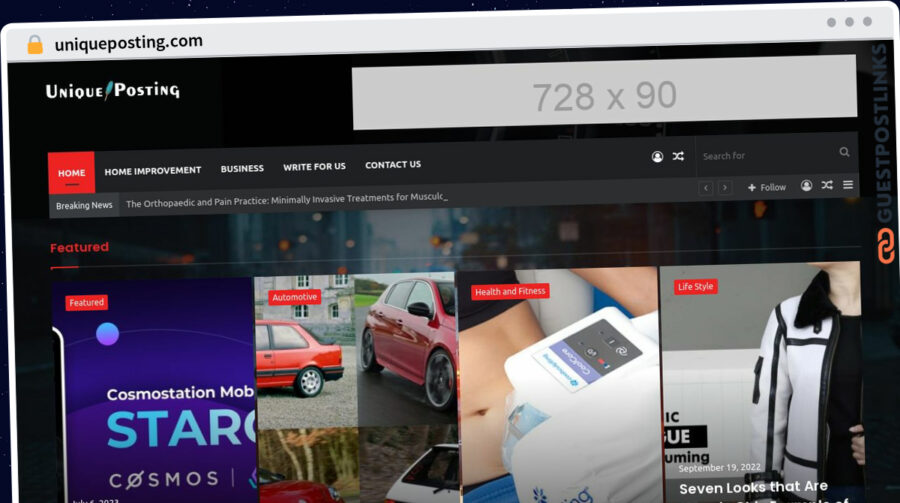Select the Automotive category tag

[x=294, y=297]
